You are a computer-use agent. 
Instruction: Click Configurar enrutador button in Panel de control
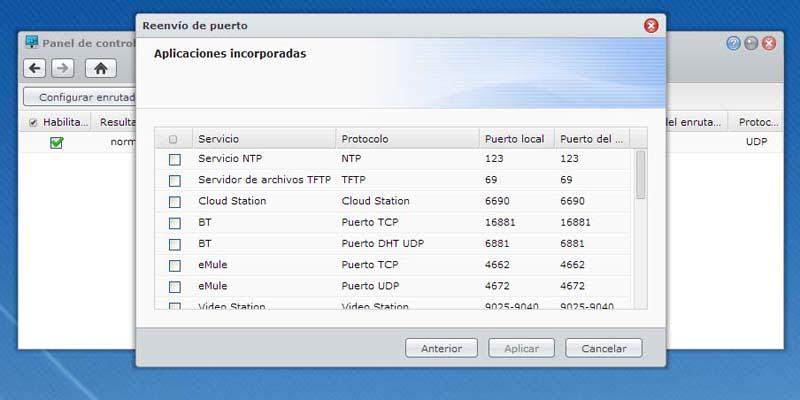coord(82,97)
